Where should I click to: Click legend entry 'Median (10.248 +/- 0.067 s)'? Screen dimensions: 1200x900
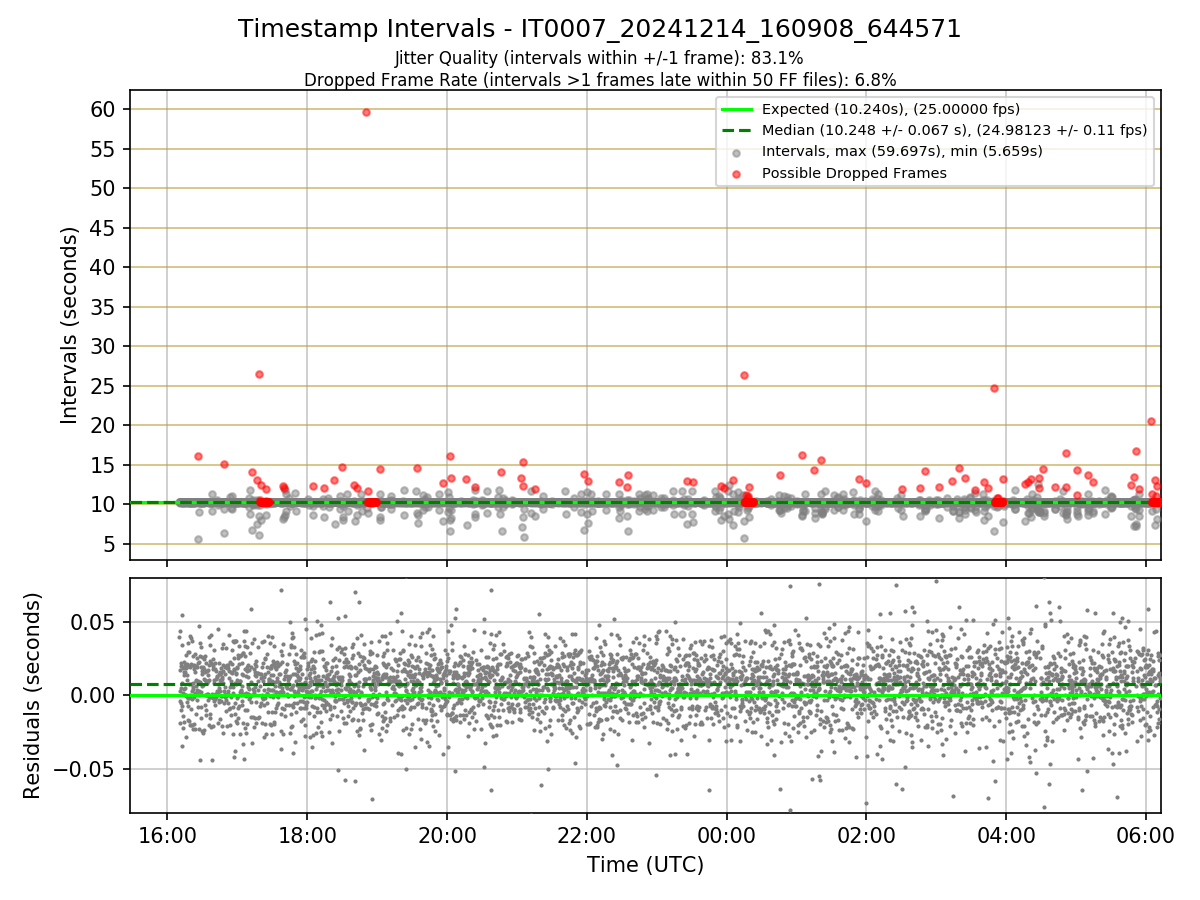point(954,130)
